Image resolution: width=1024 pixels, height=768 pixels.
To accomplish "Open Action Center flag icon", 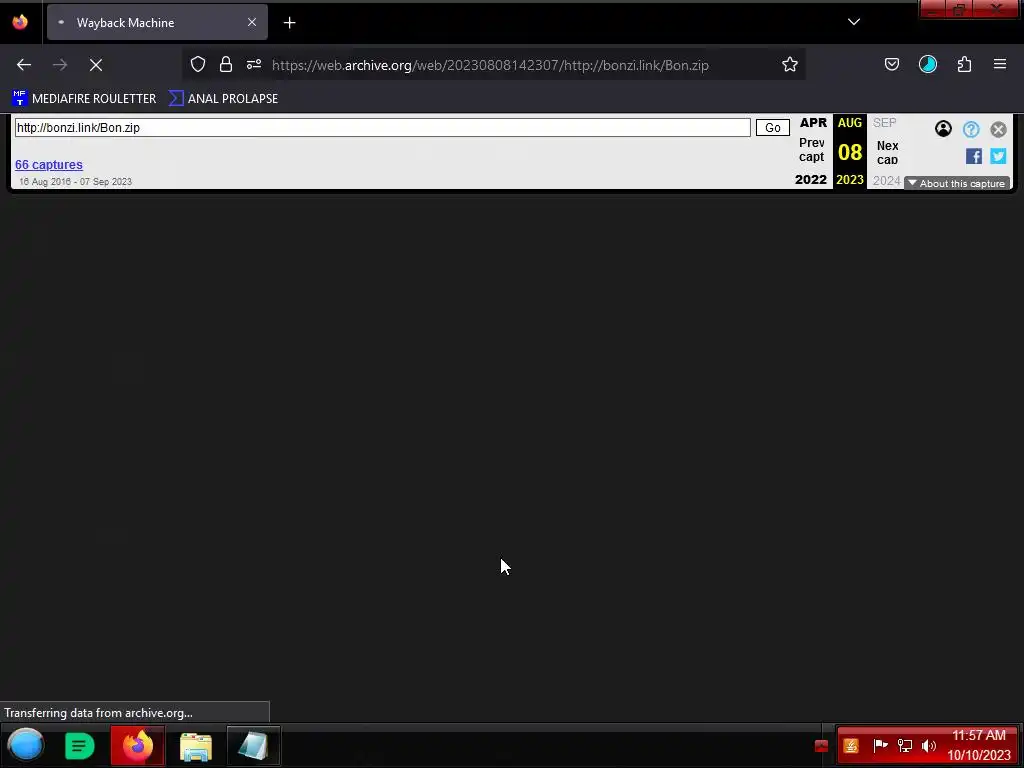I will (x=880, y=745).
